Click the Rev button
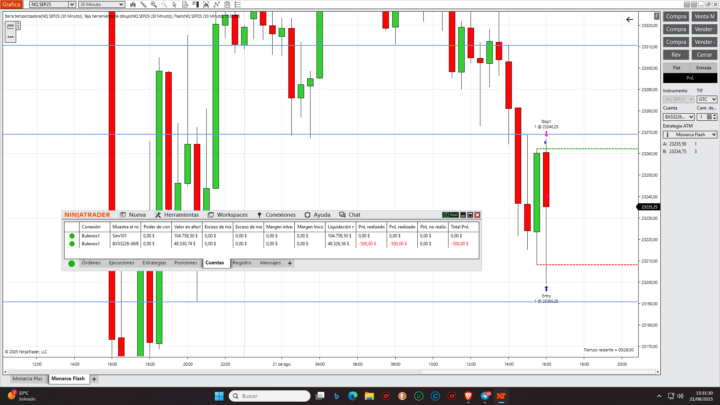The height and width of the screenshot is (405, 720). click(676, 55)
